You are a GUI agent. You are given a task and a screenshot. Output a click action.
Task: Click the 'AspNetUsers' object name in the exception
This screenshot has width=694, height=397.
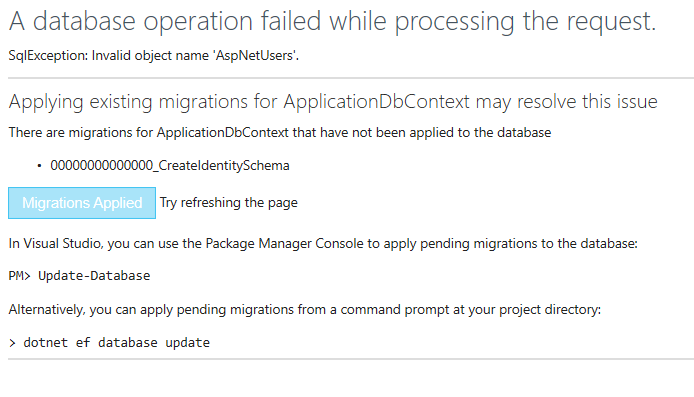click(254, 55)
